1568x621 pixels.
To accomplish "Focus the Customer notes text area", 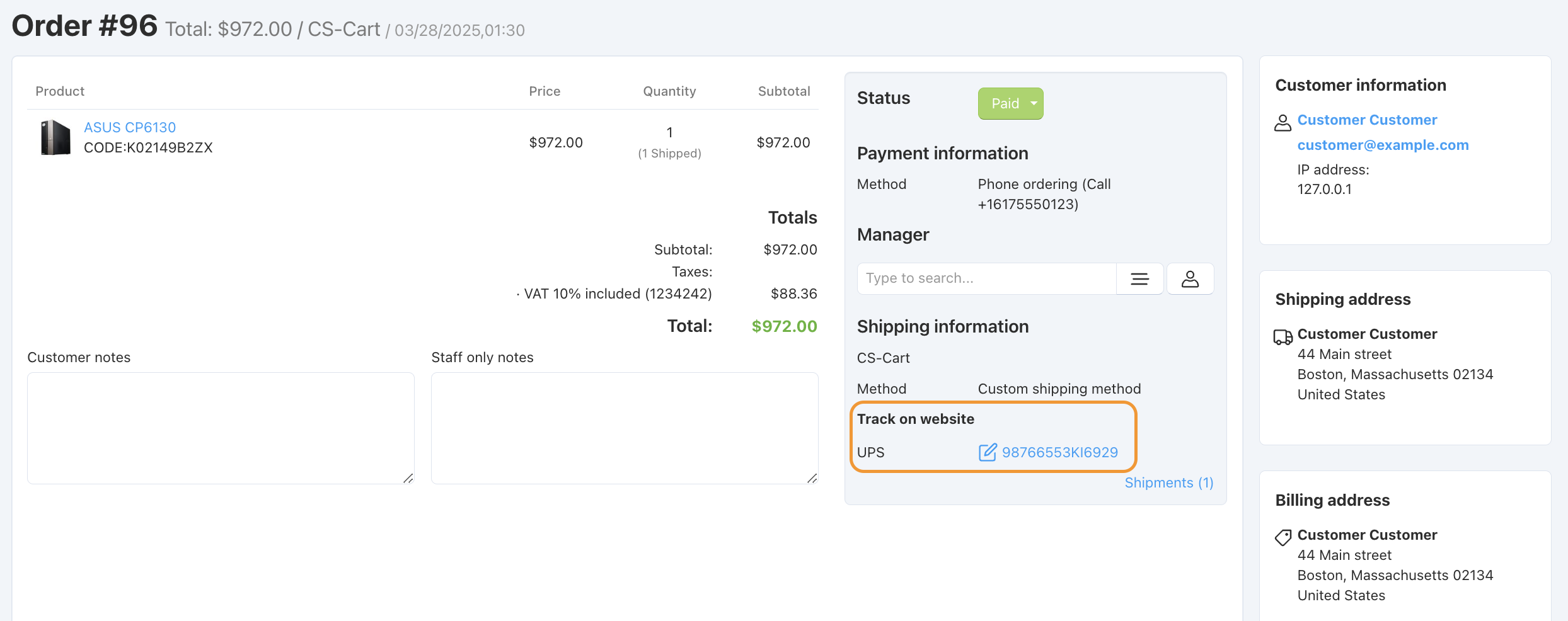I will 221,428.
